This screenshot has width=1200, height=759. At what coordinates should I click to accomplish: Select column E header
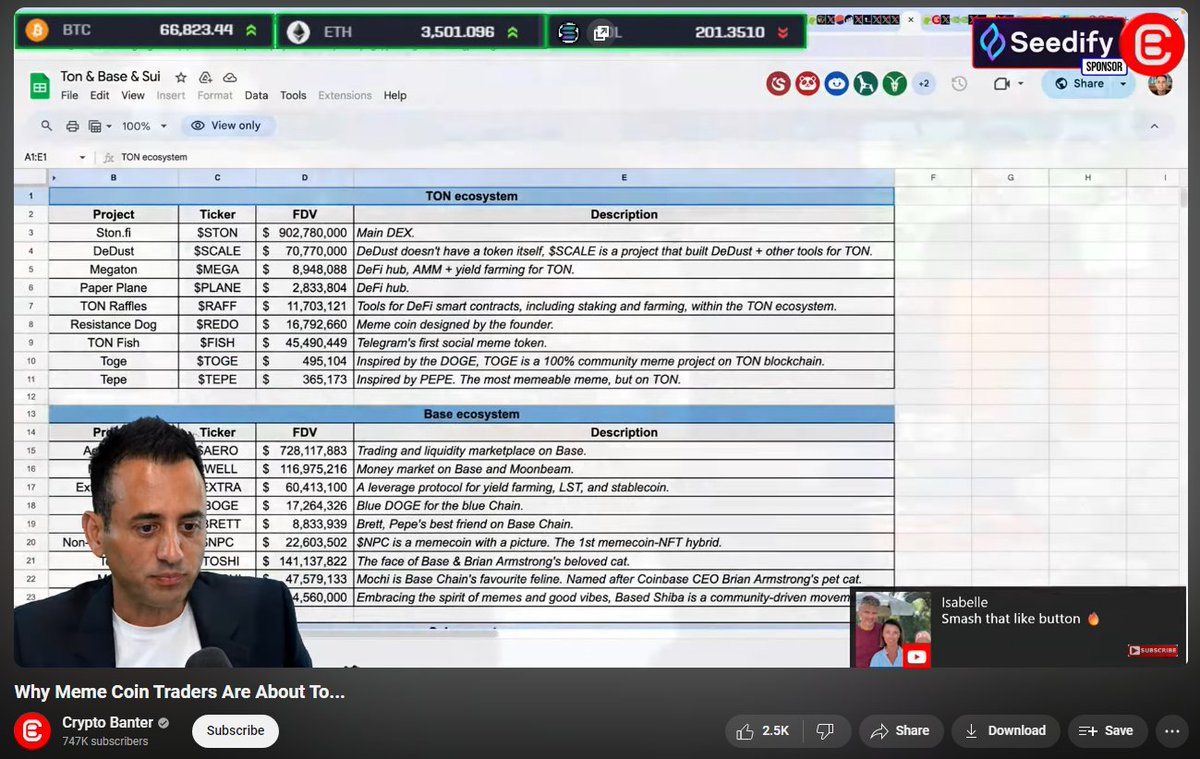[624, 178]
